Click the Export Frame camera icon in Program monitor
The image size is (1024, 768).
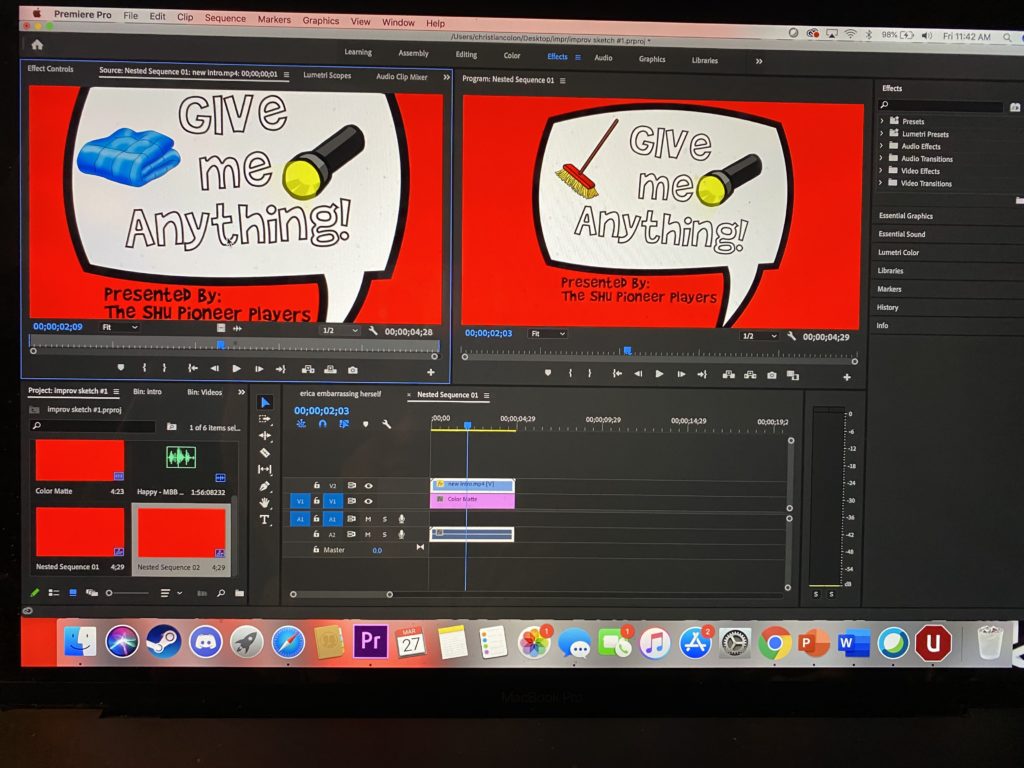click(x=772, y=374)
